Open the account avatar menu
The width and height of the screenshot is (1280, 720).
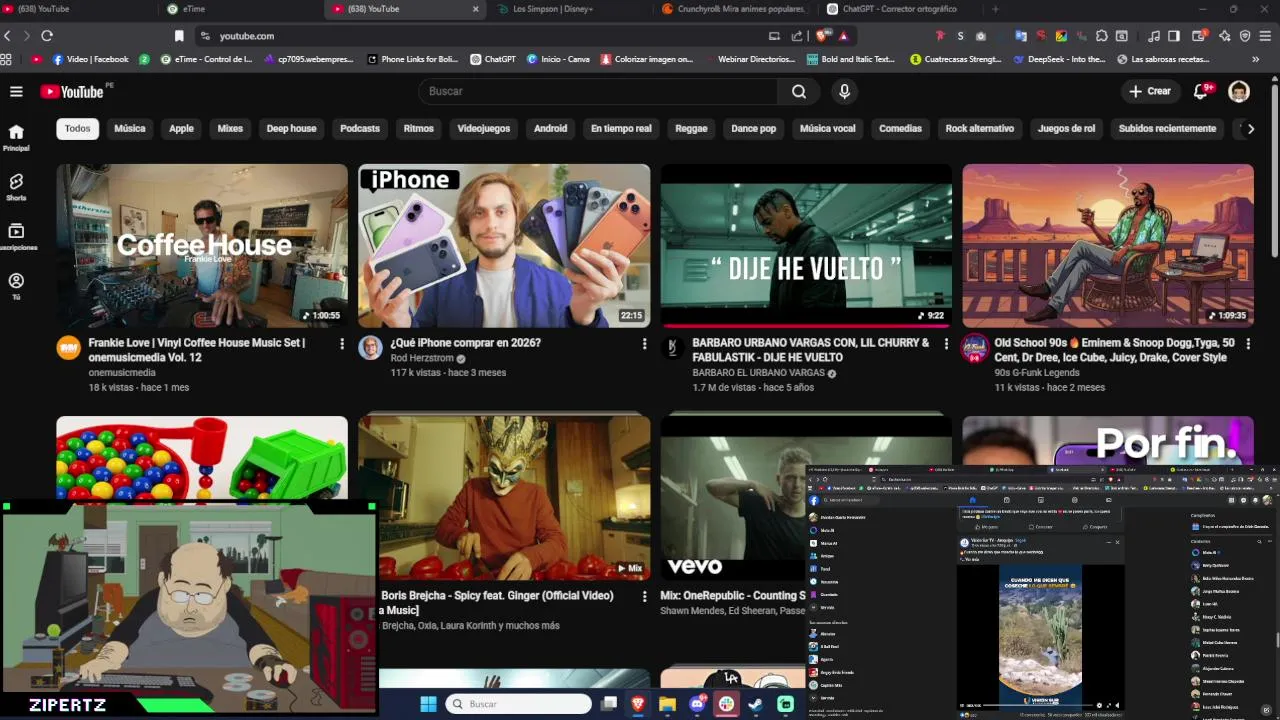tap(1239, 91)
